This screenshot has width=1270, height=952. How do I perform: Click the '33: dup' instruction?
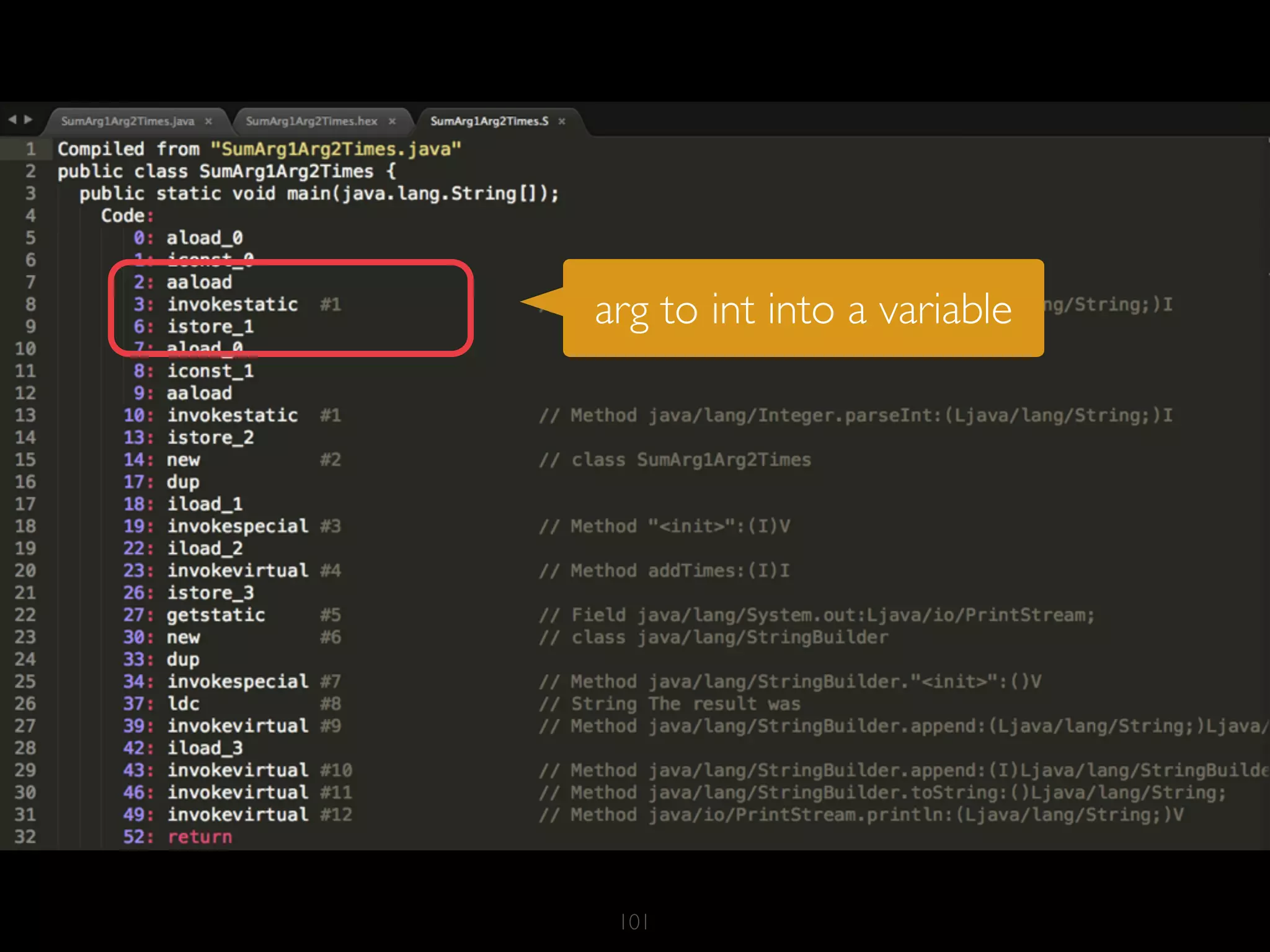161,659
